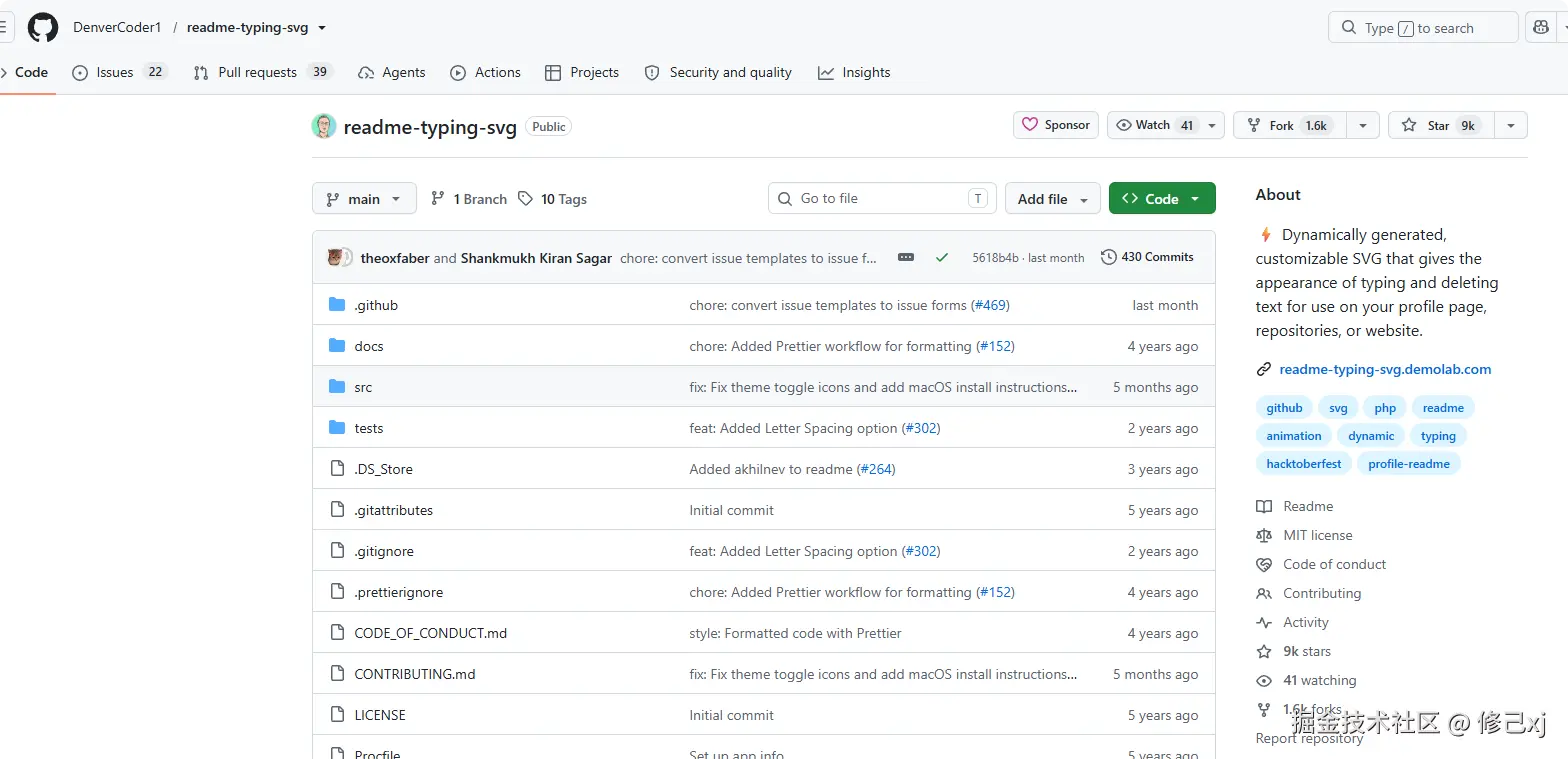1568x759 pixels.
Task: Open the 9k stars star icon
Action: 1264,652
